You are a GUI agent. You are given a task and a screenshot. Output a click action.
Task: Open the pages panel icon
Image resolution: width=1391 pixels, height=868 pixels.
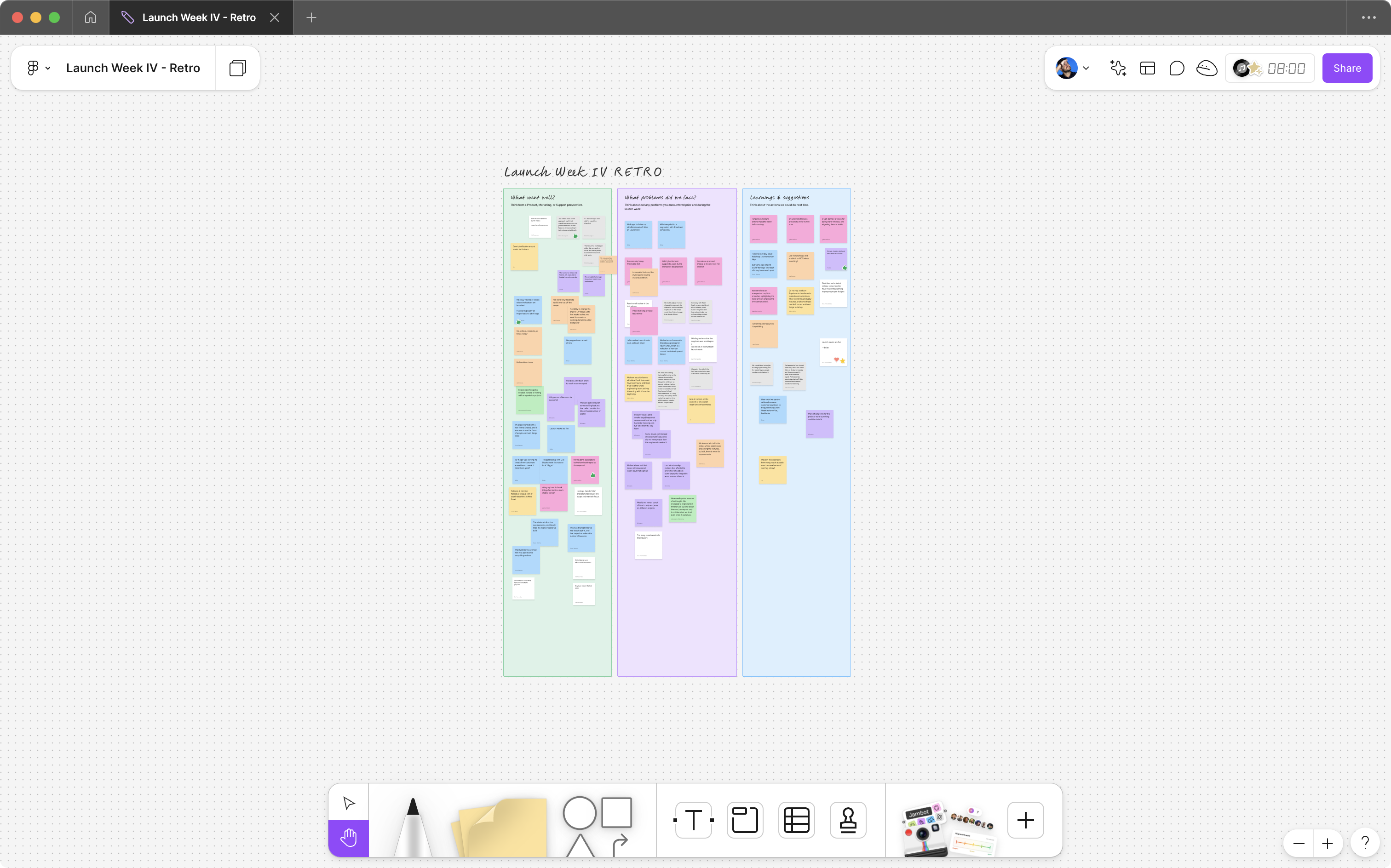pos(237,69)
